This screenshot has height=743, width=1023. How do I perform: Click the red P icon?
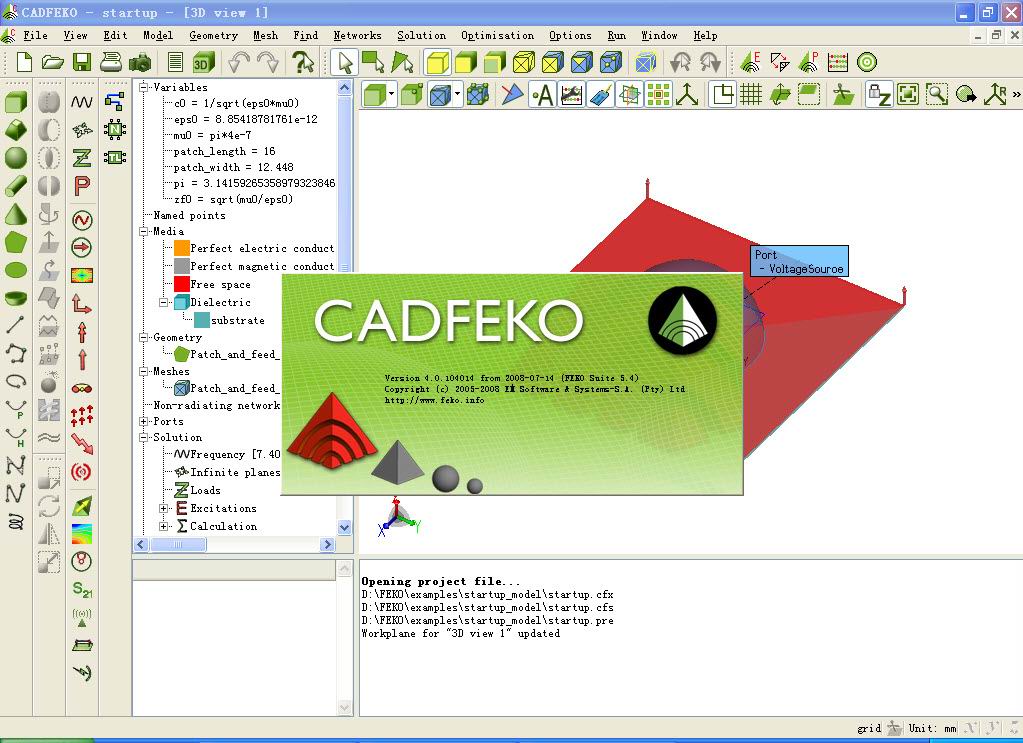pyautogui.click(x=82, y=186)
